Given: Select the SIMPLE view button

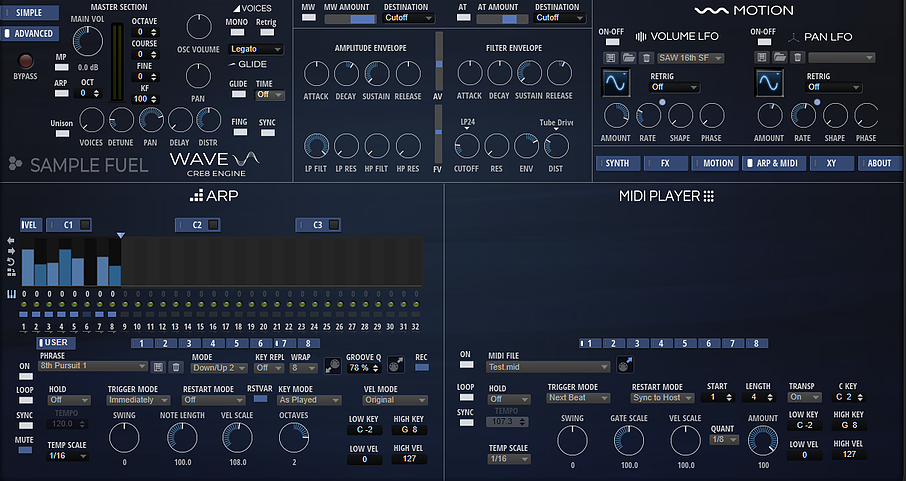Looking at the screenshot, I should [29, 12].
